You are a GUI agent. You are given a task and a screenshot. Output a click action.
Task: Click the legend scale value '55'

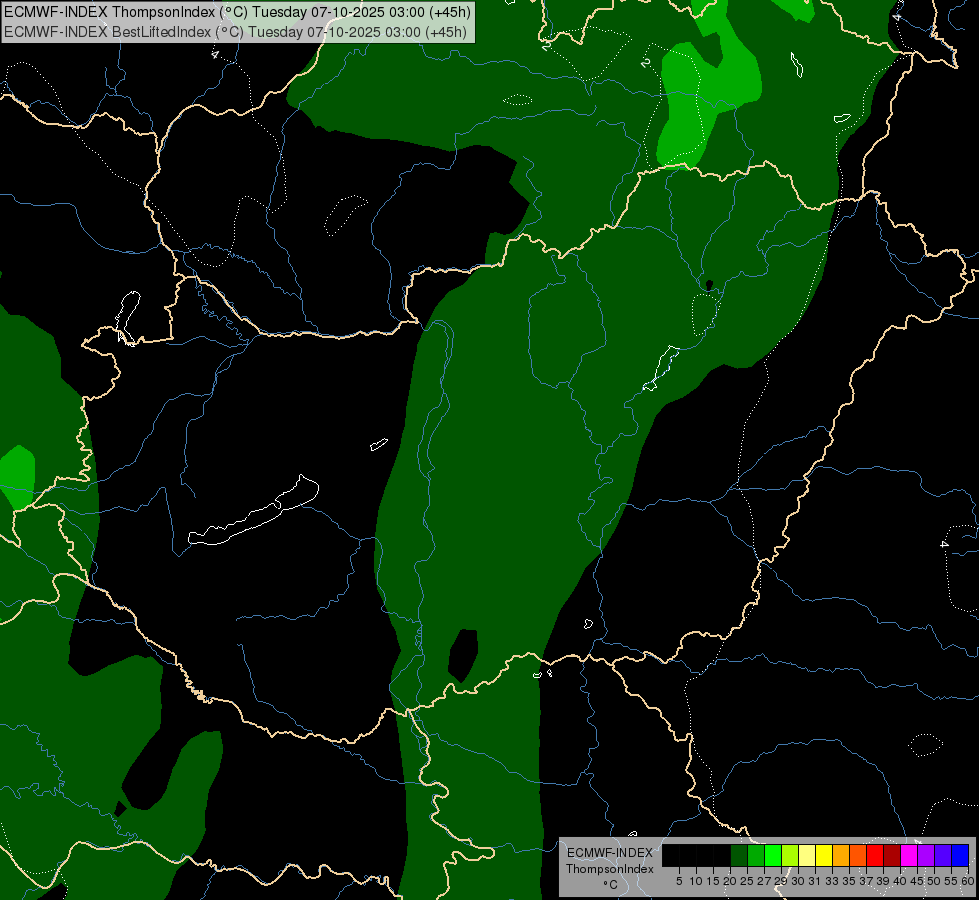(x=952, y=881)
